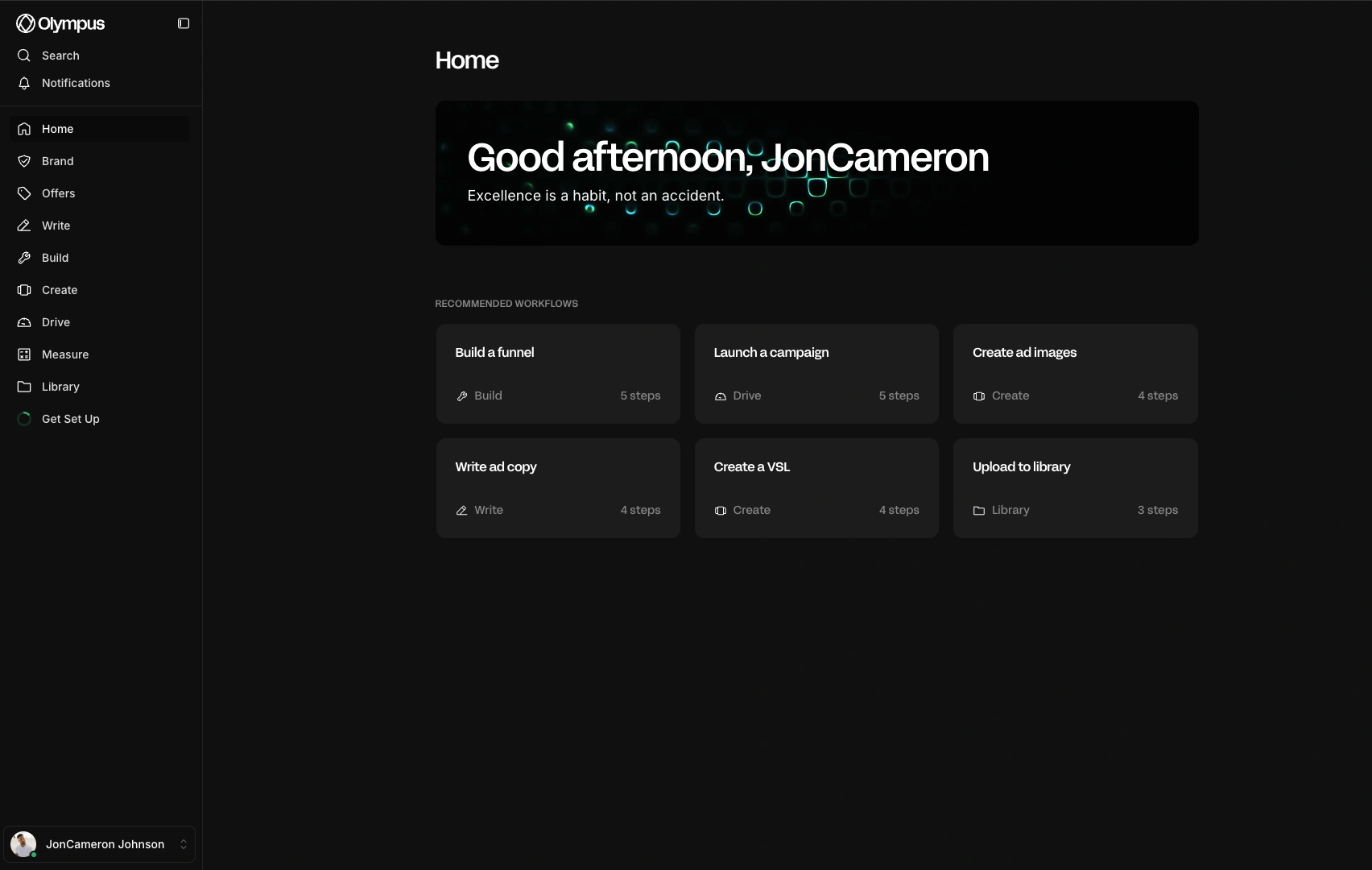
Task: Open the Create section in the sidebar
Action: click(60, 290)
